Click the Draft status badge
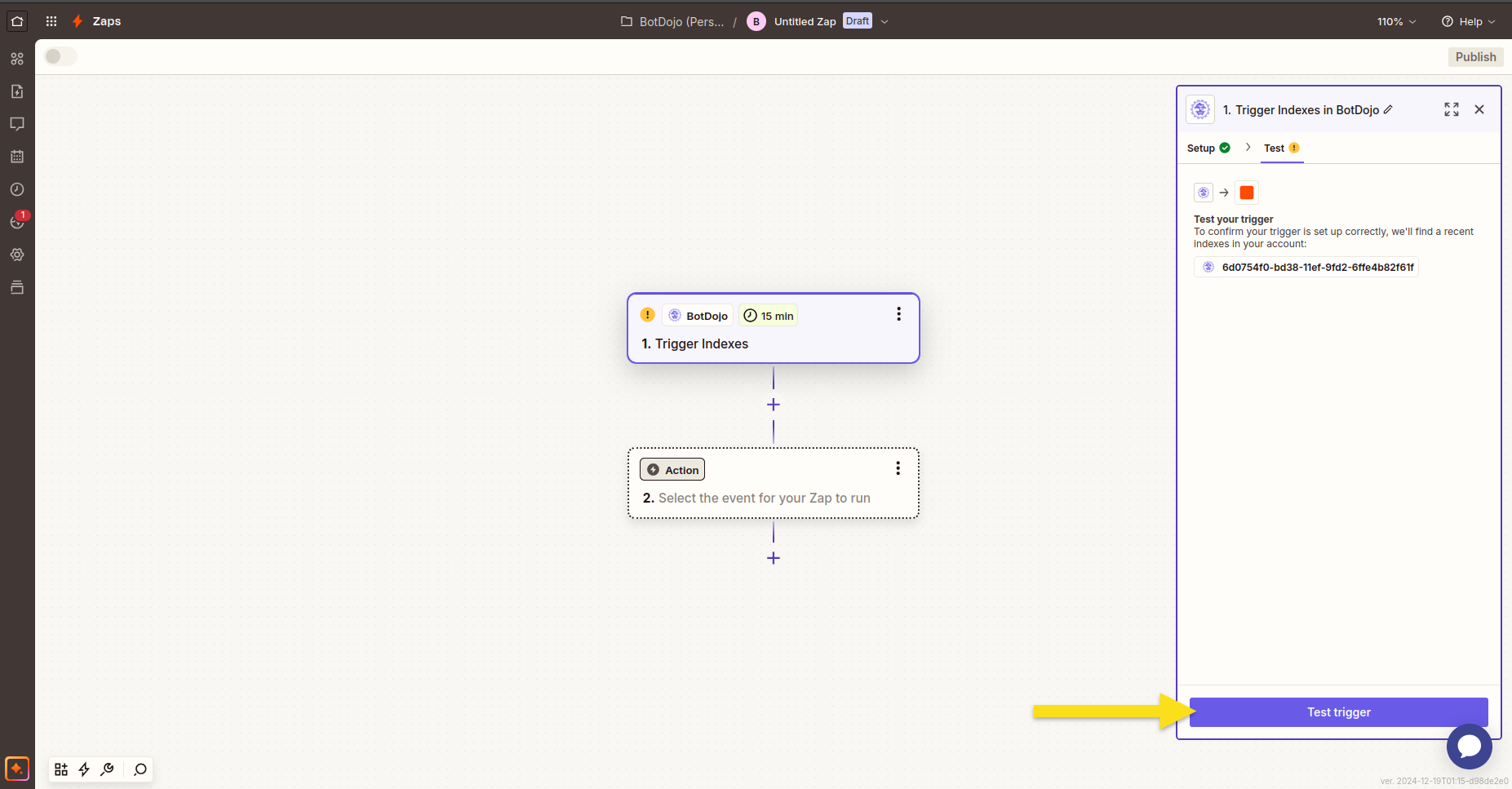 858,21
